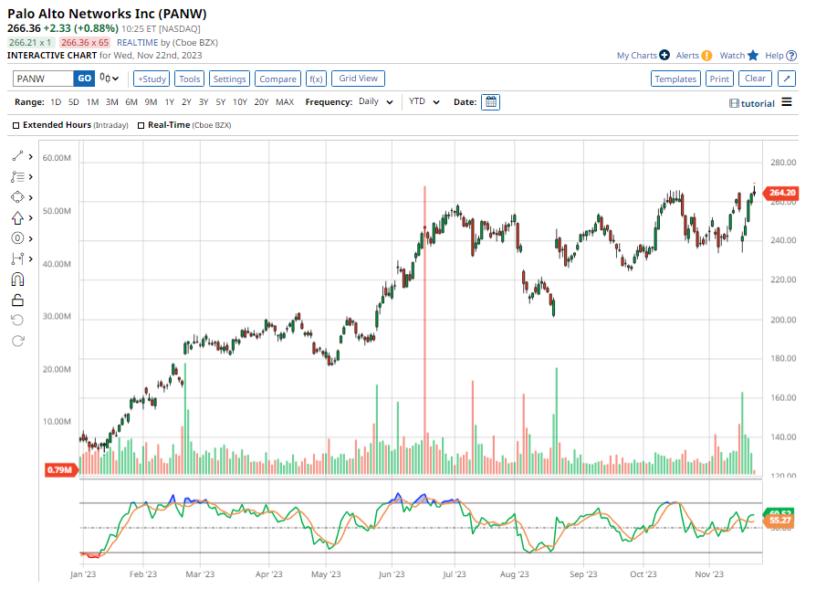Expand the Fibonacci list tool options
Screen dimensions: 816x600
[31, 177]
